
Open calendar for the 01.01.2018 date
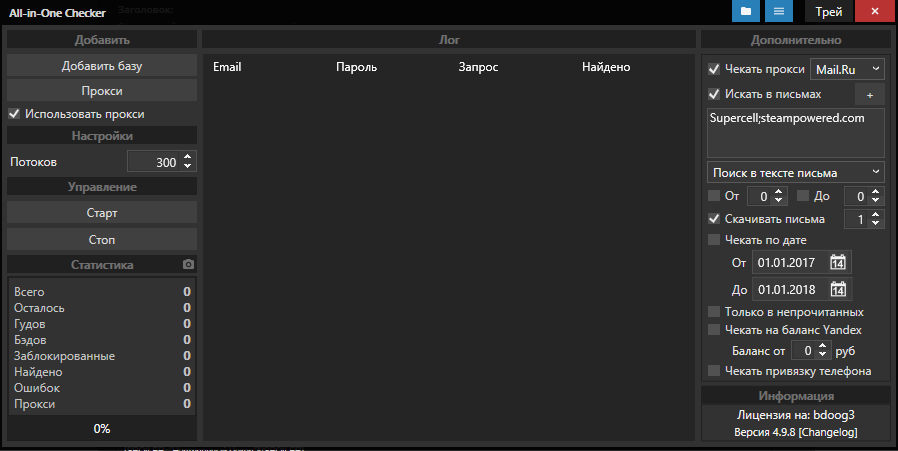tap(838, 290)
